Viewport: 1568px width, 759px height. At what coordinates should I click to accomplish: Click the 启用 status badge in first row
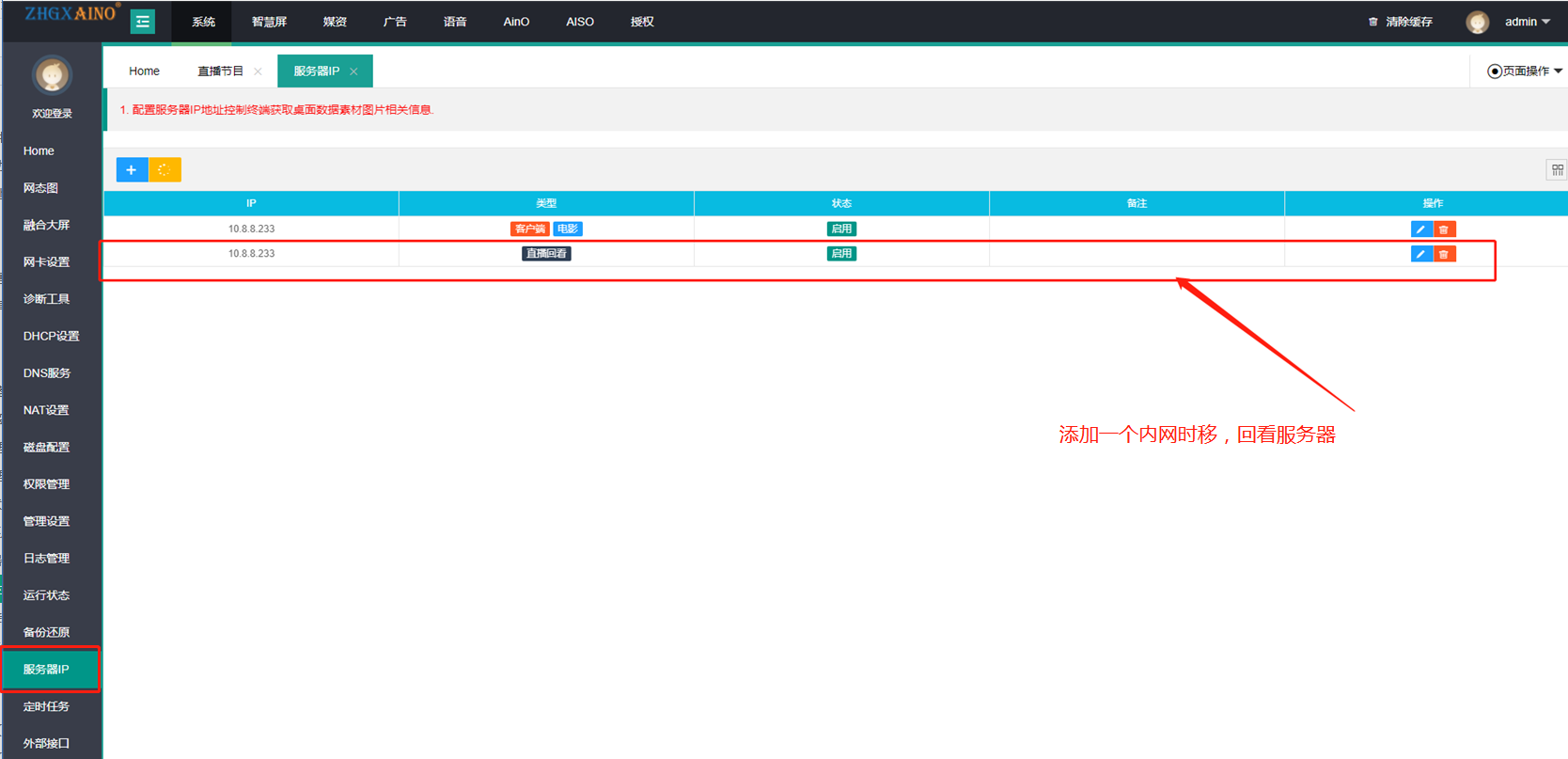click(x=840, y=229)
